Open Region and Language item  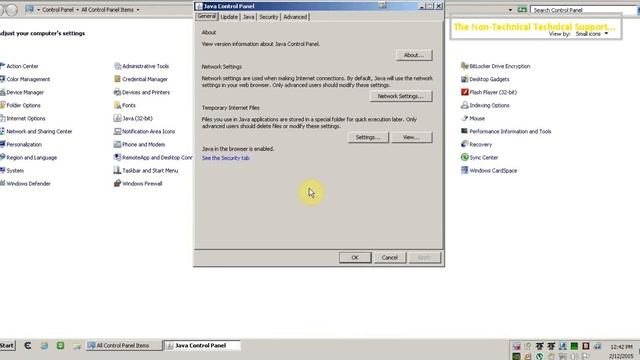pos(29,158)
